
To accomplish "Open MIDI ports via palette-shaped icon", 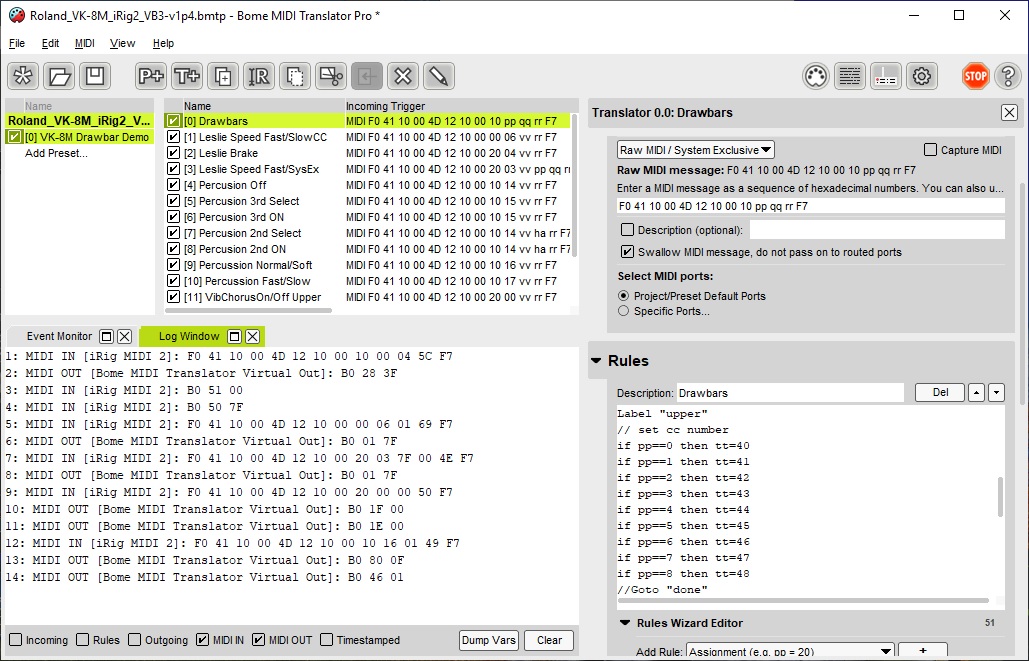I will pos(816,76).
